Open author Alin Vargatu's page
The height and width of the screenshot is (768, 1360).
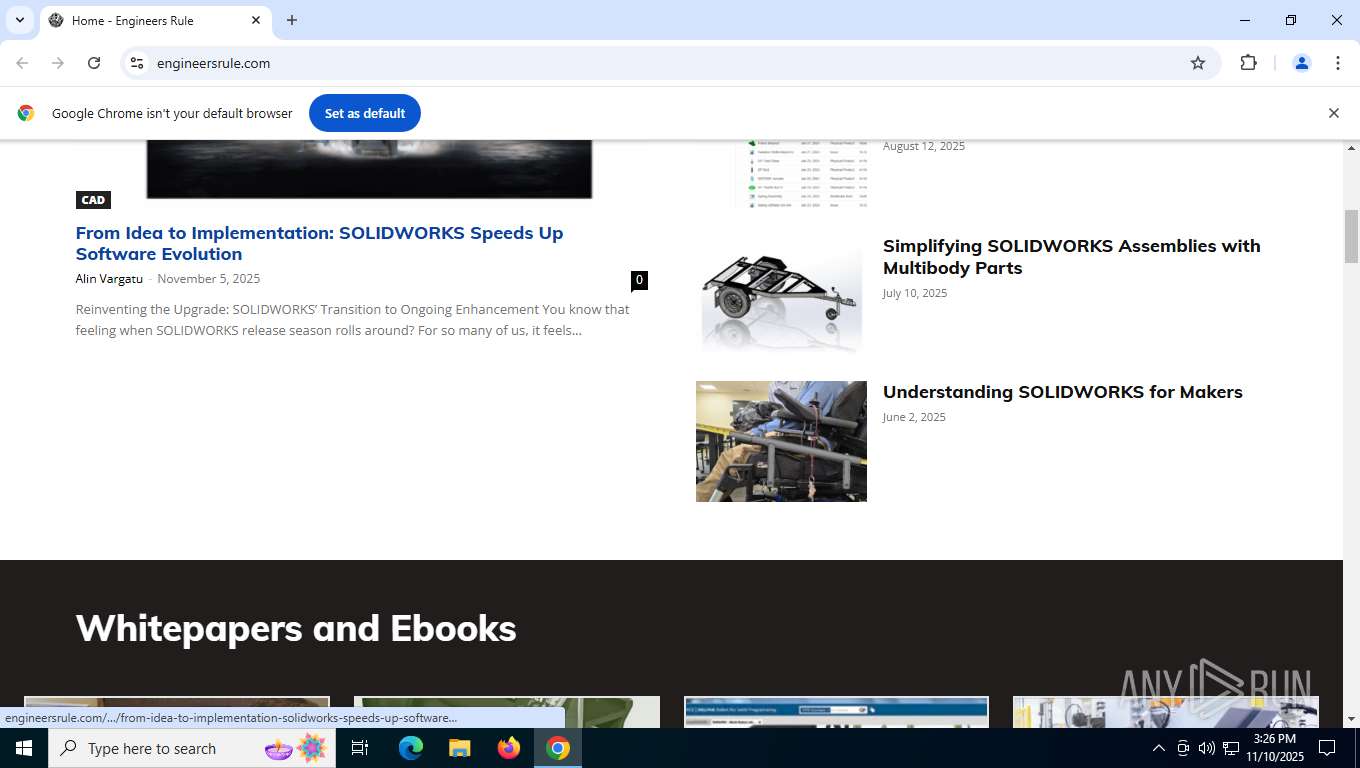(109, 279)
